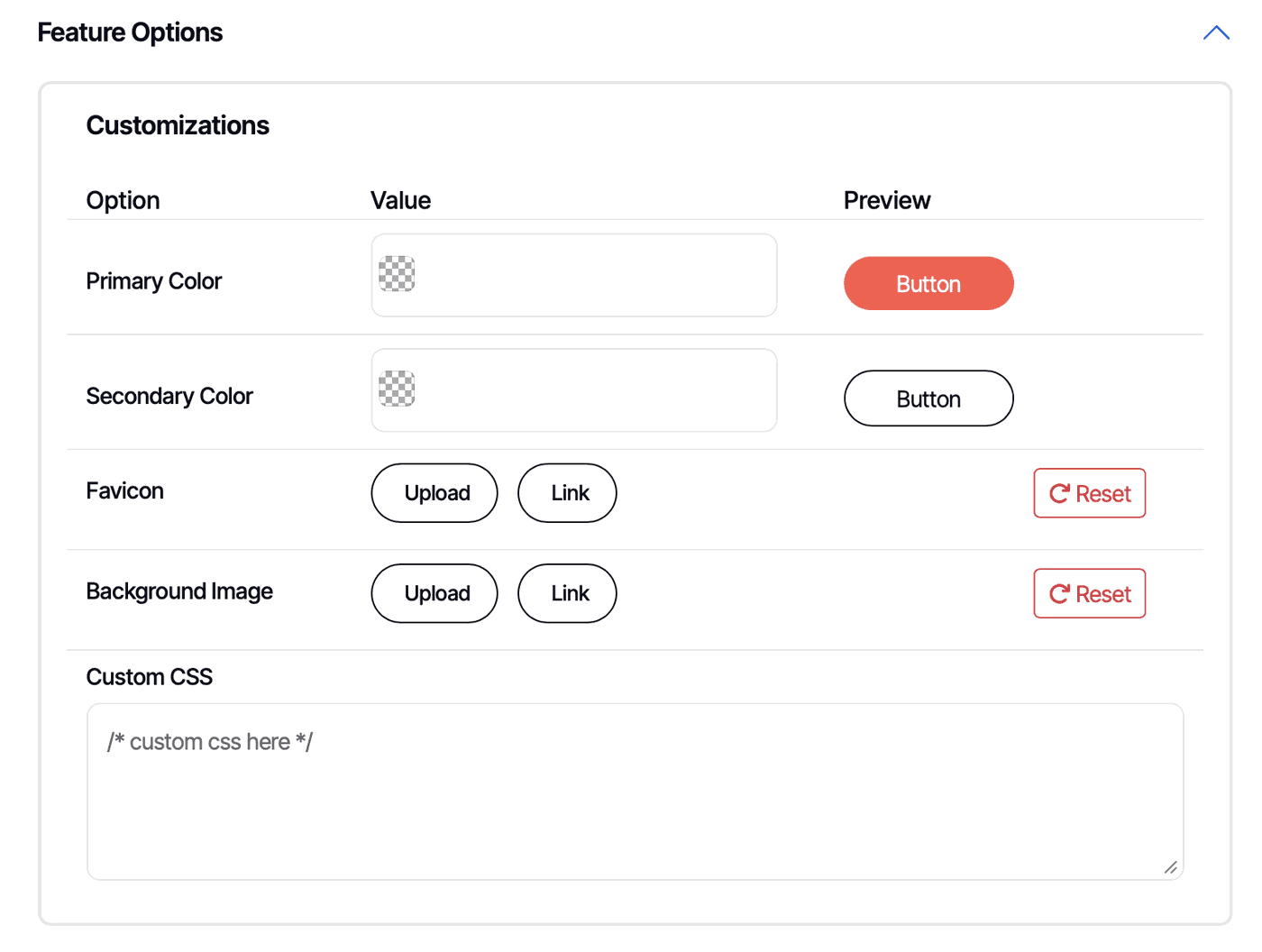Collapse the Feature Options section chevron
Viewport: 1262px width, 952px height.
tap(1216, 33)
